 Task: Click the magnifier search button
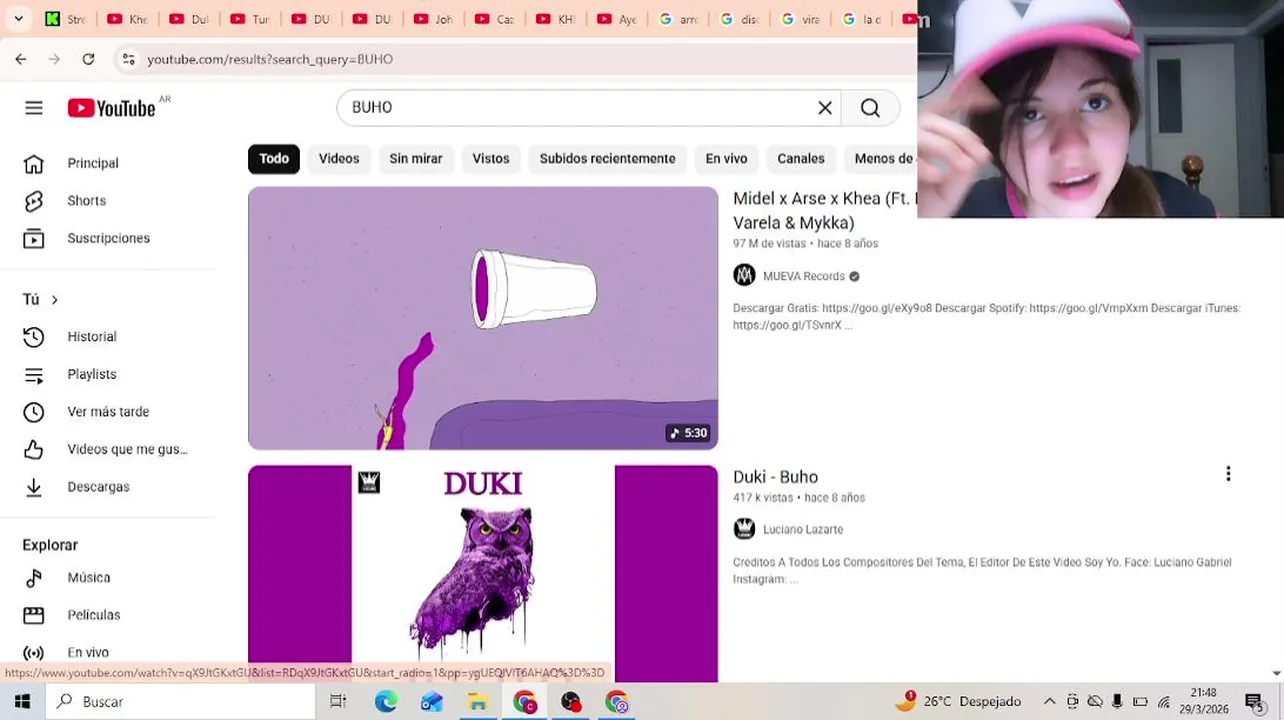[x=870, y=108]
